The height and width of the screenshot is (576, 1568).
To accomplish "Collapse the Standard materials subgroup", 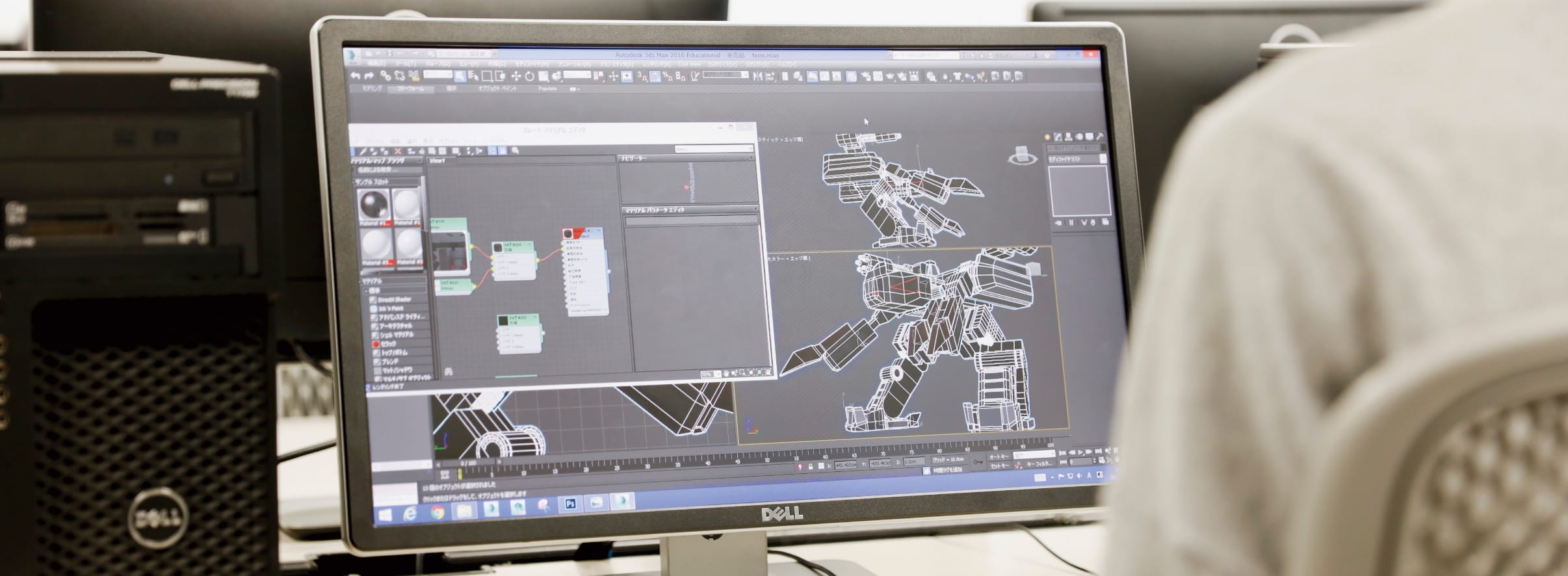I will (397, 290).
